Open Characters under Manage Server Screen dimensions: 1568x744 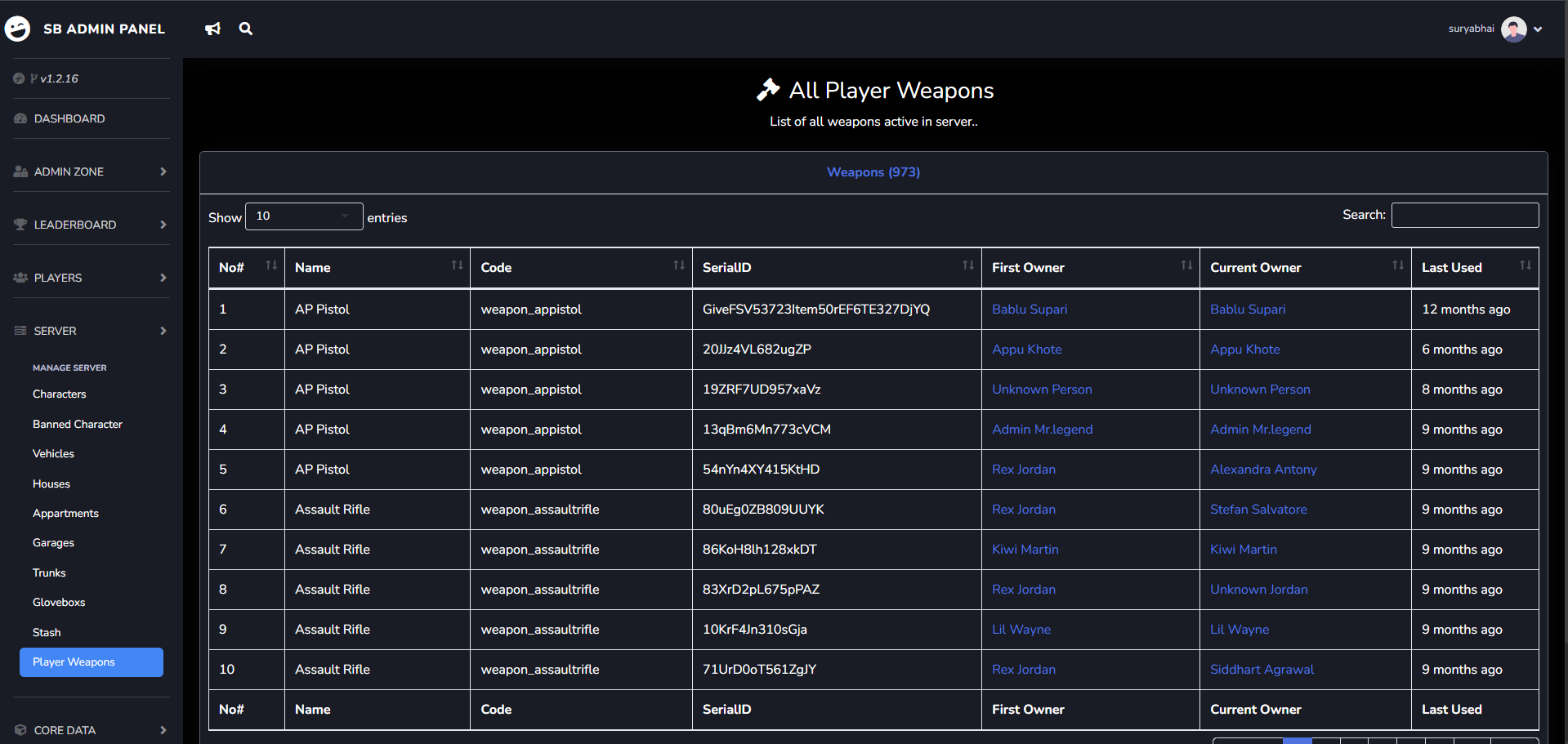[x=59, y=394]
